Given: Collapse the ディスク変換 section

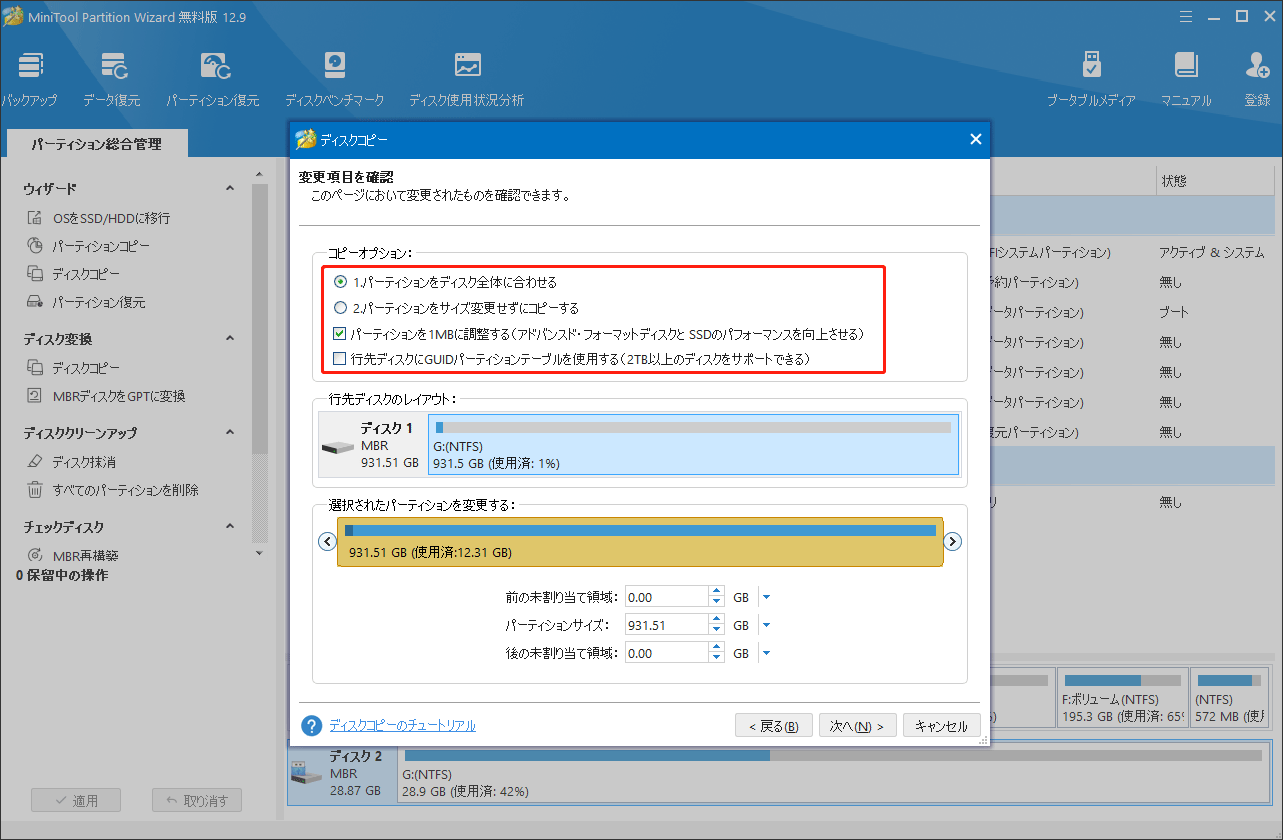Looking at the screenshot, I should pos(230,339).
